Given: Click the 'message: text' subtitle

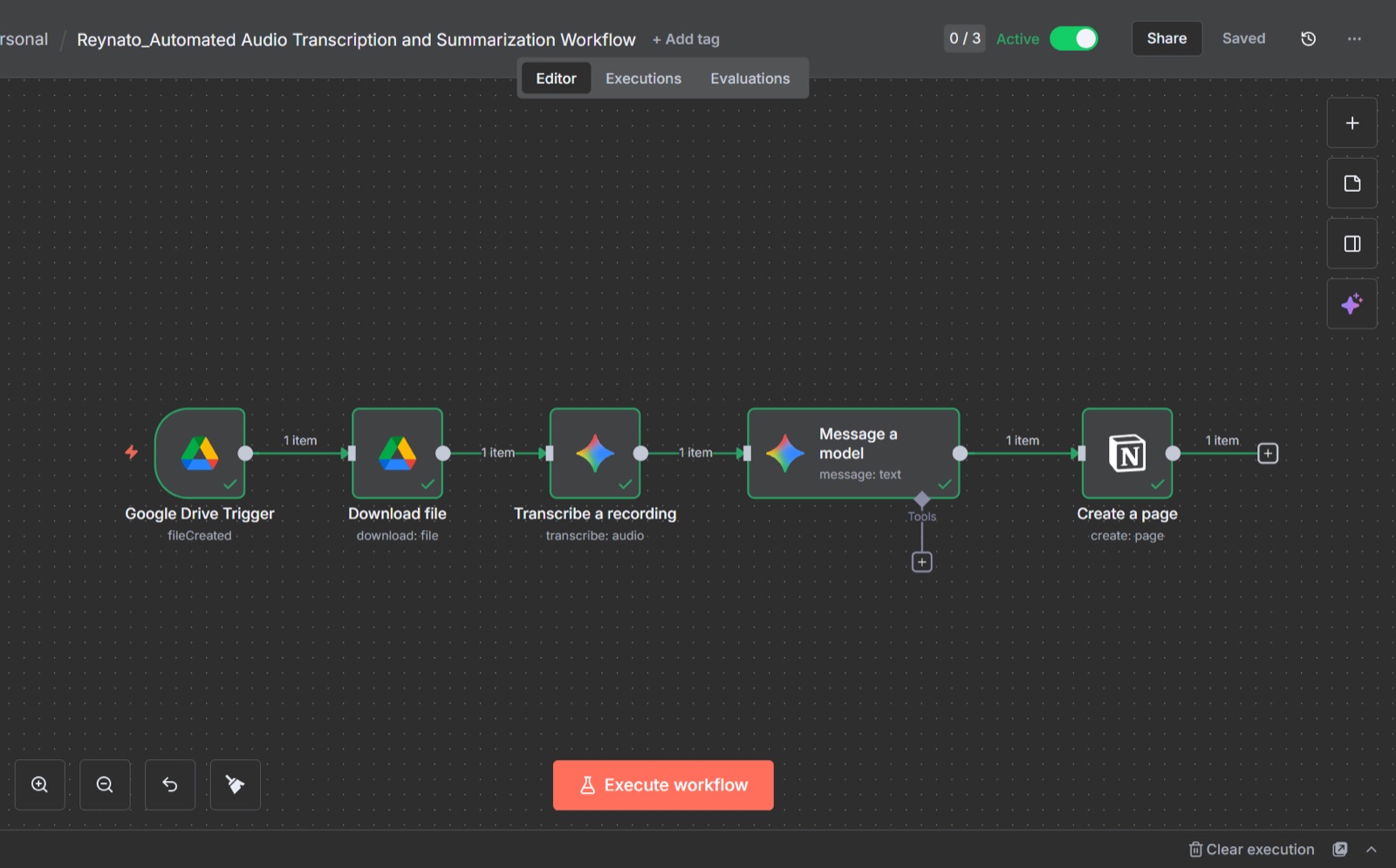Looking at the screenshot, I should pyautogui.click(x=860, y=475).
